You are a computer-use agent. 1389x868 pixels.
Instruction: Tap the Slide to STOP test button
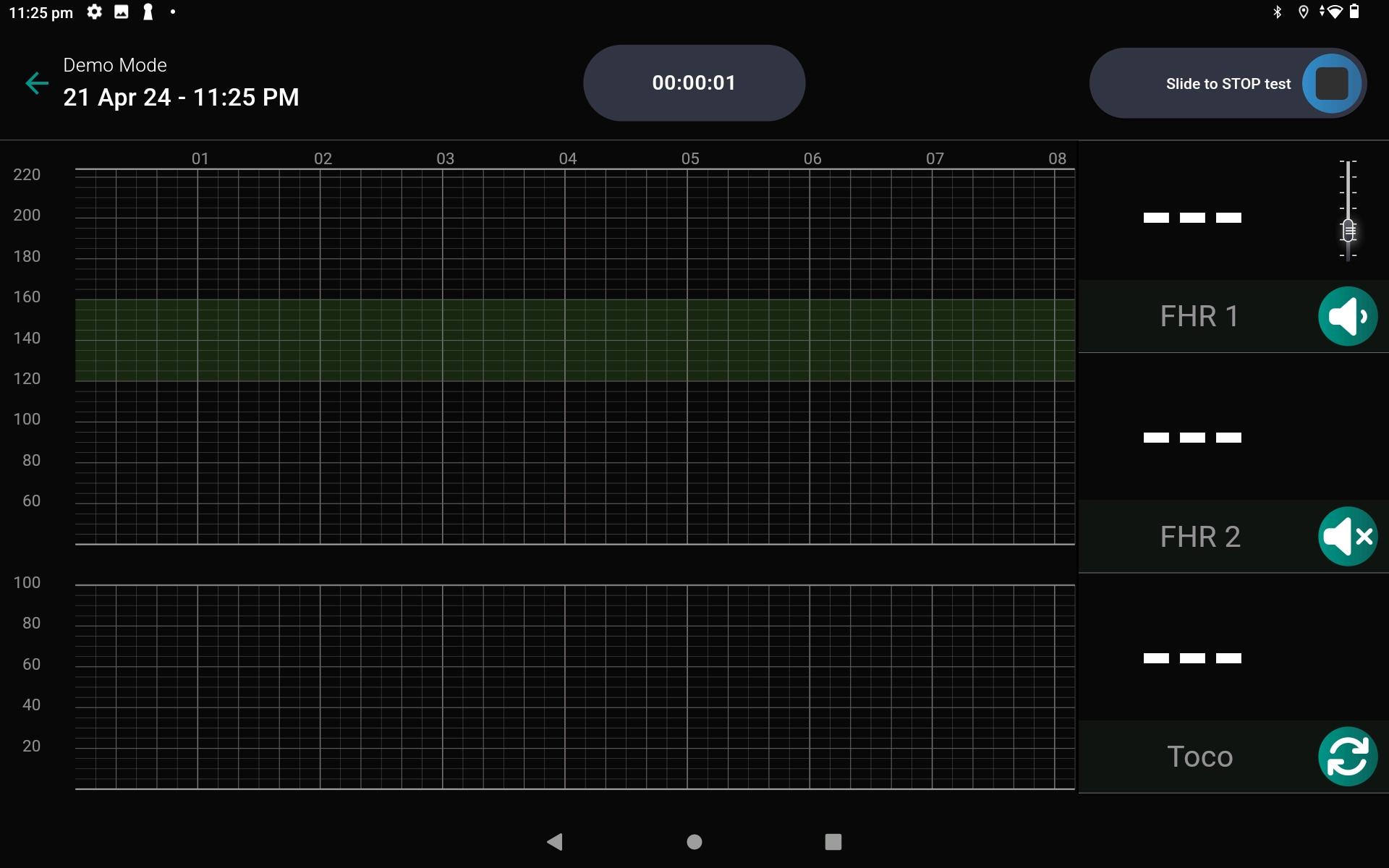click(x=1227, y=83)
